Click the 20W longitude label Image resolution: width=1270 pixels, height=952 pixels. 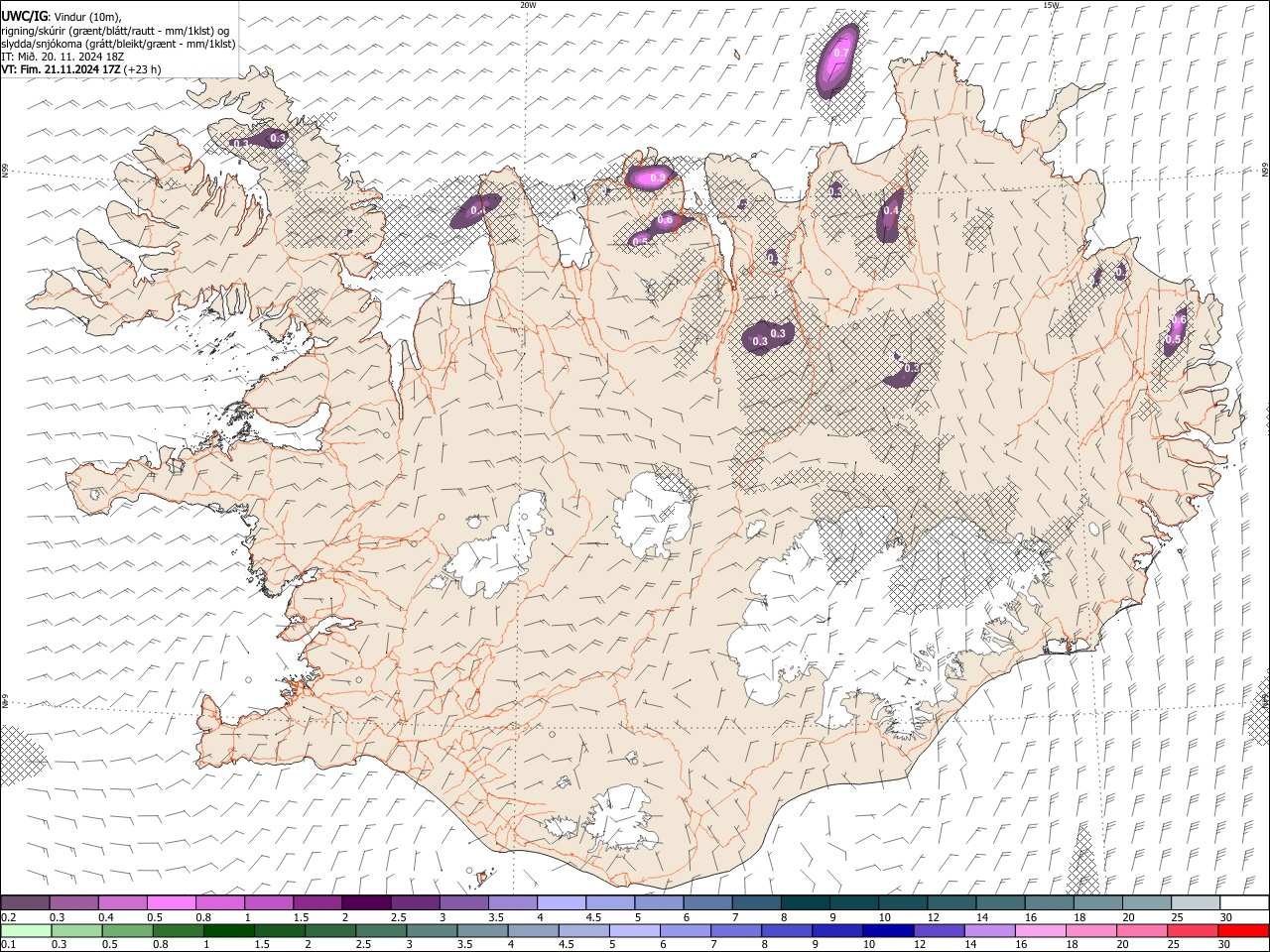click(x=528, y=5)
